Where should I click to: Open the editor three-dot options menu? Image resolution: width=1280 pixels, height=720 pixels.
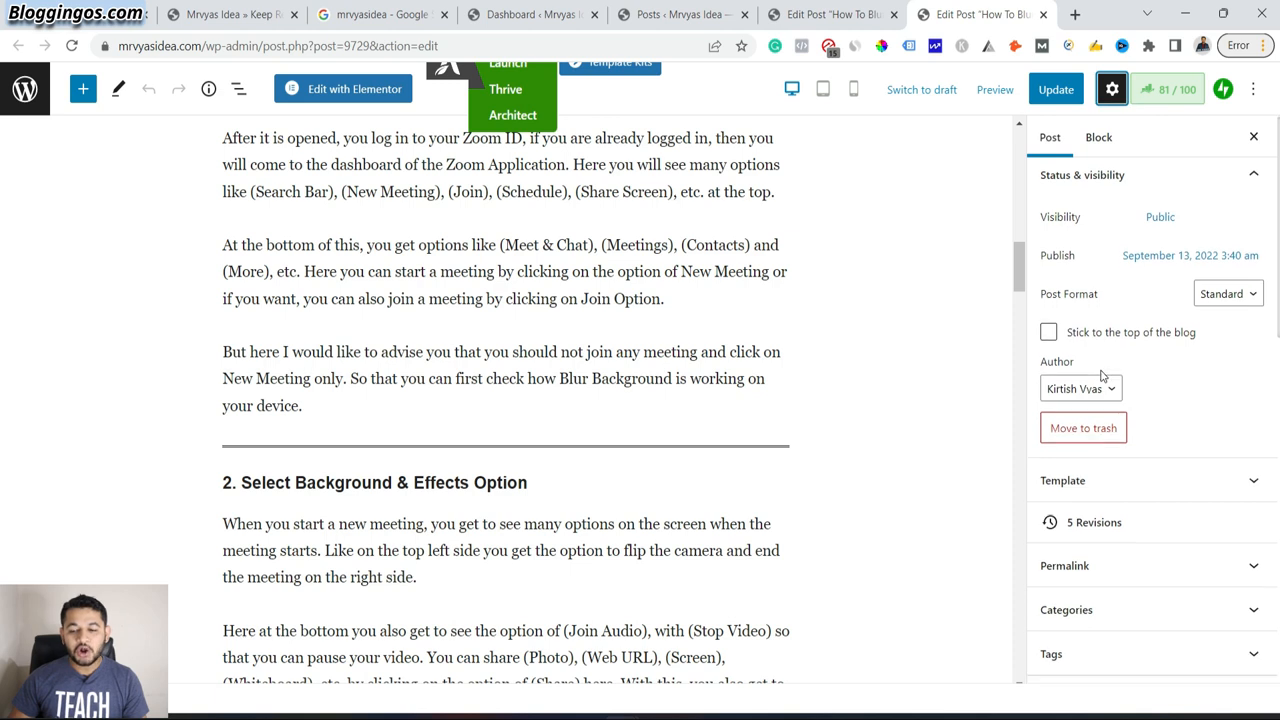point(1253,89)
